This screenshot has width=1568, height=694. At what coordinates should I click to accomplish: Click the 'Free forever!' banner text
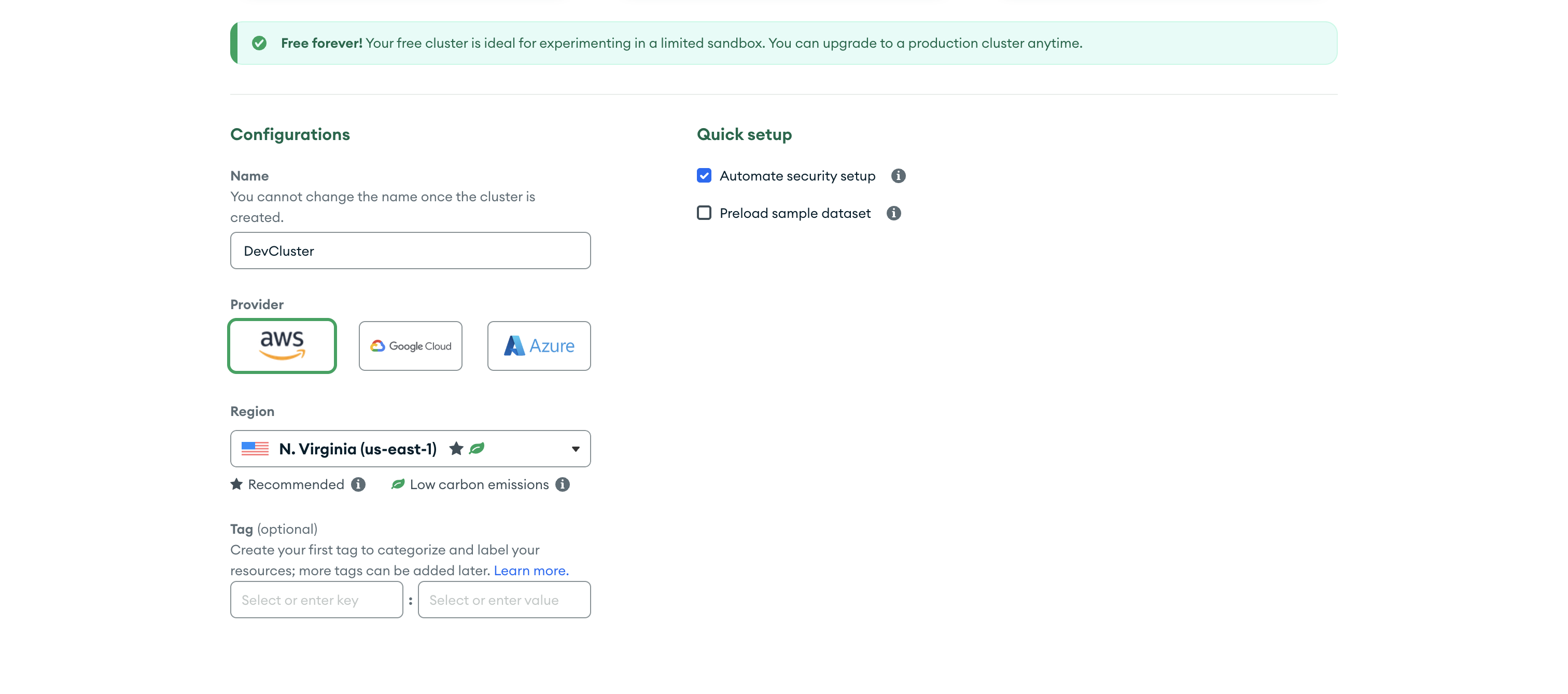[x=321, y=43]
